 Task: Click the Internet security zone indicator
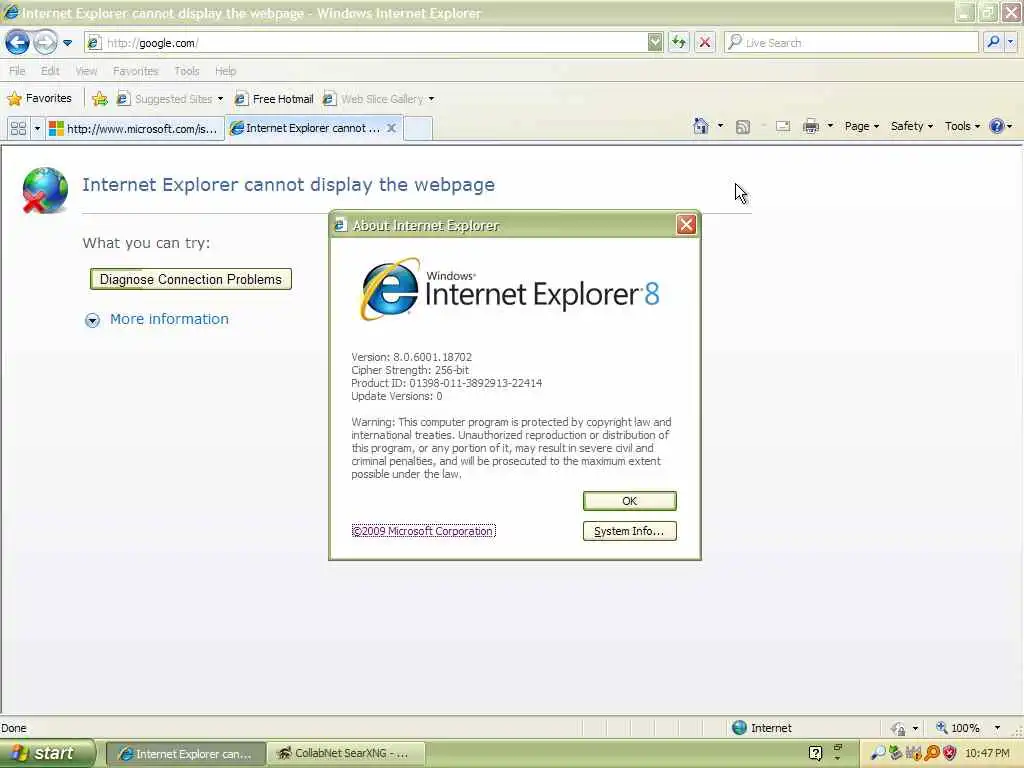[x=761, y=728]
